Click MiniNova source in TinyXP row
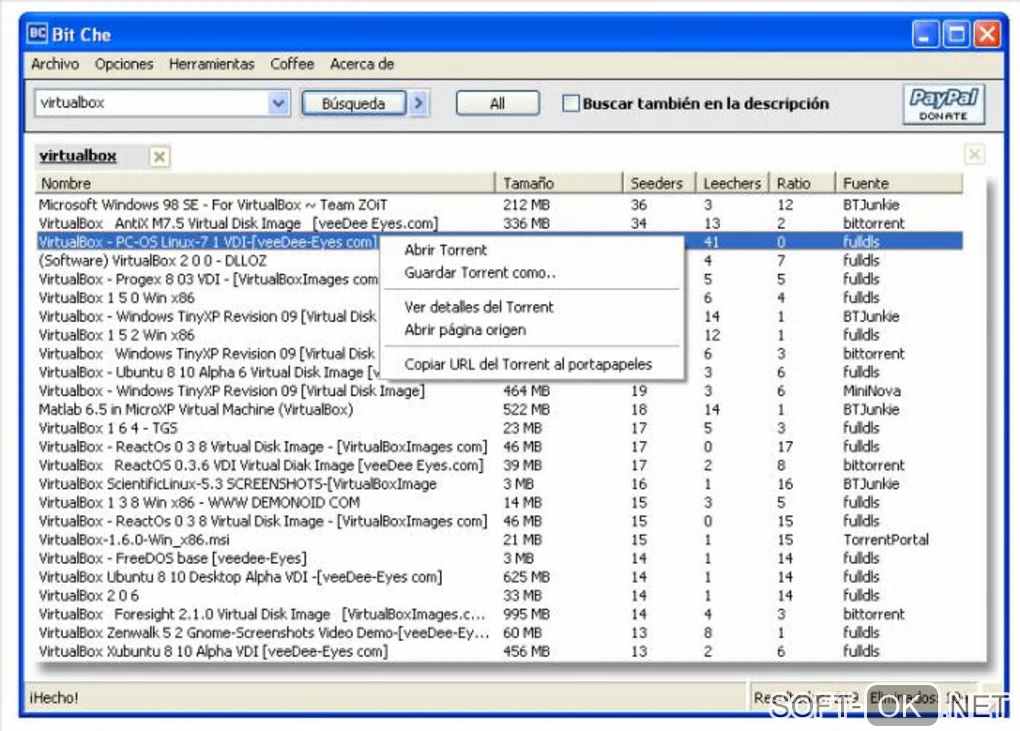Viewport: 1020px width, 731px height. click(872, 391)
